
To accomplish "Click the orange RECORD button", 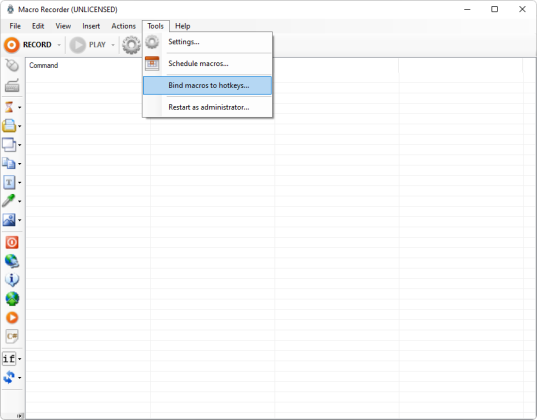I will pyautogui.click(x=28, y=45).
